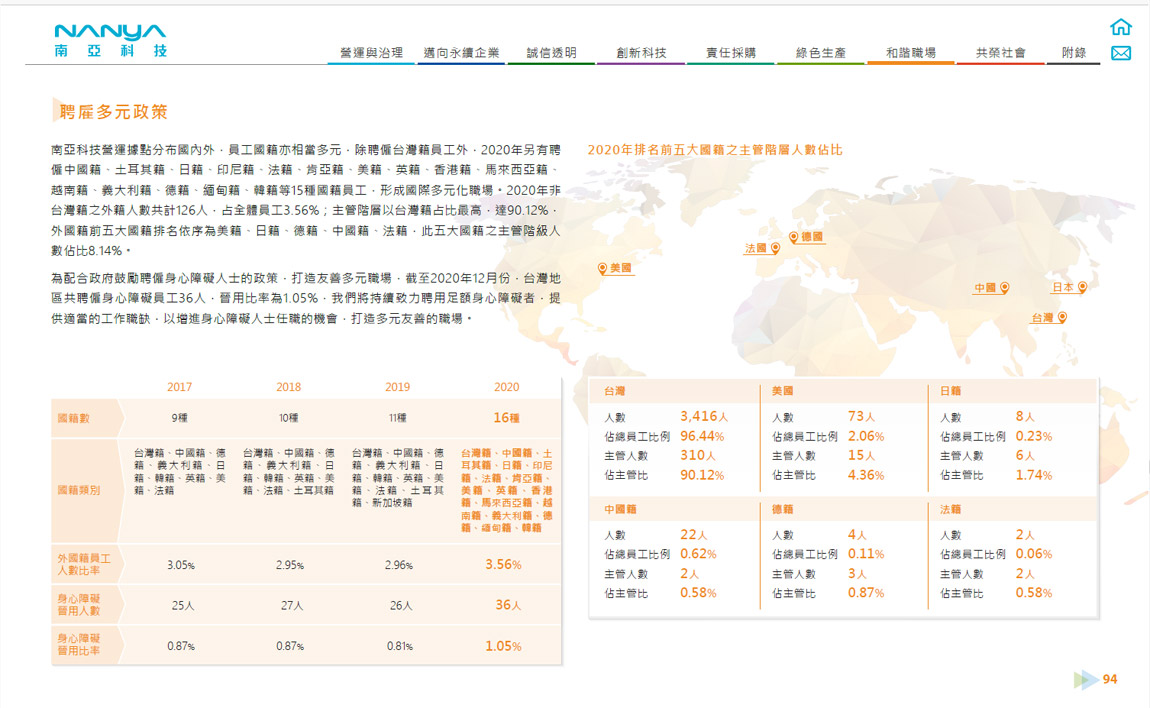Click the Germany map pin marker
This screenshot has width=1150, height=708.
[794, 237]
